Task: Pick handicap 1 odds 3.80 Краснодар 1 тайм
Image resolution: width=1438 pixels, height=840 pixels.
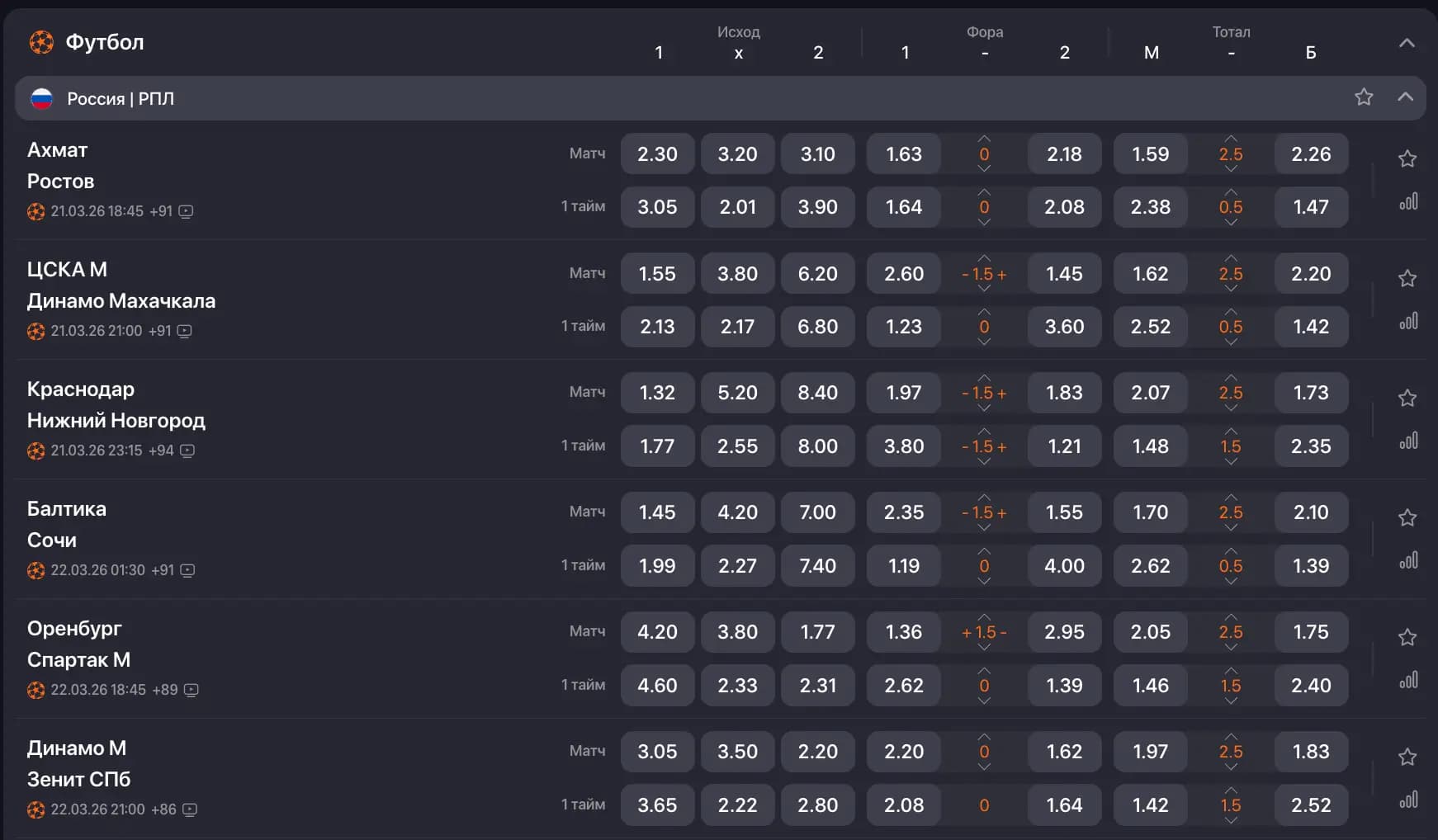Action: [x=904, y=446]
